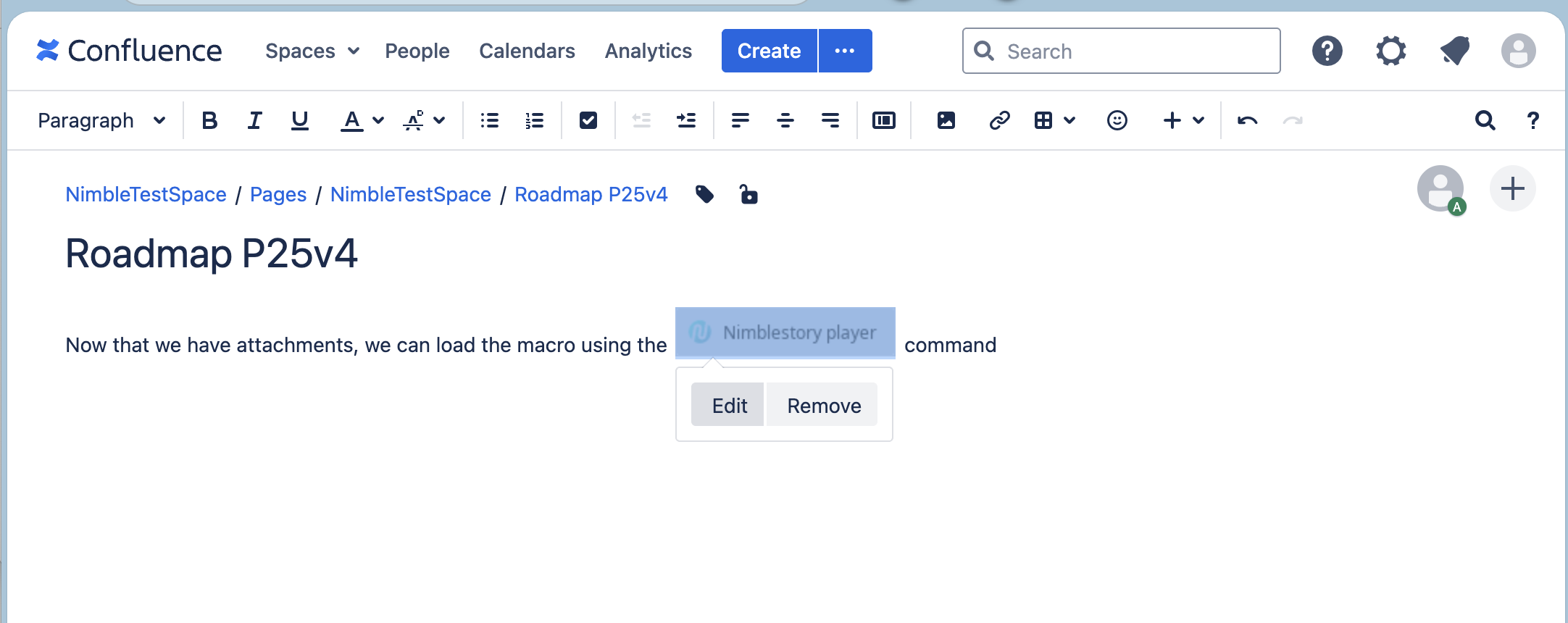Insert a numbered list
1568x623 pixels.
(535, 120)
